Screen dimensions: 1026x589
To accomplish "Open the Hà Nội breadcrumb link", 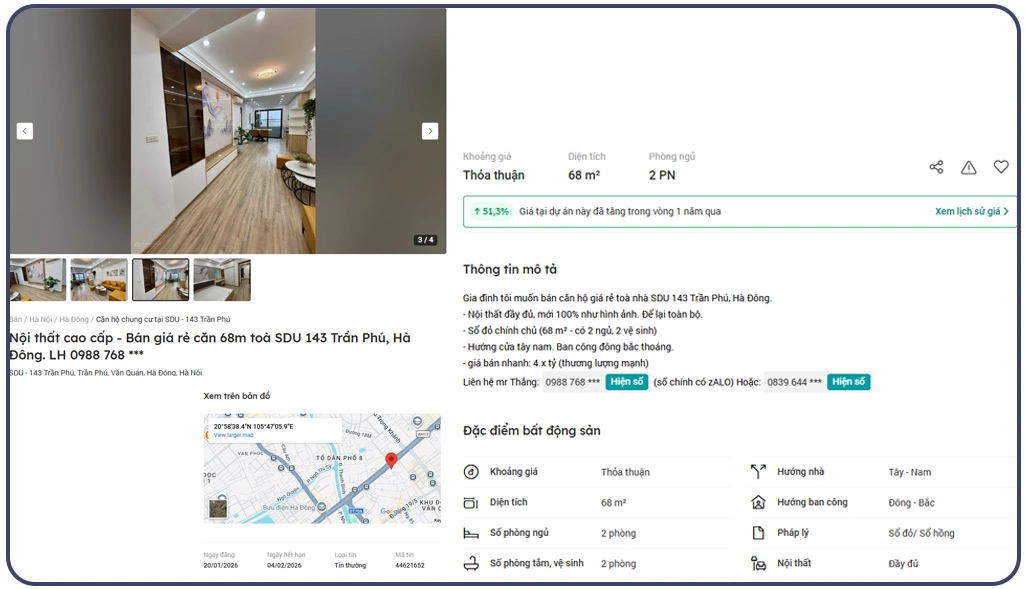I will coord(40,320).
